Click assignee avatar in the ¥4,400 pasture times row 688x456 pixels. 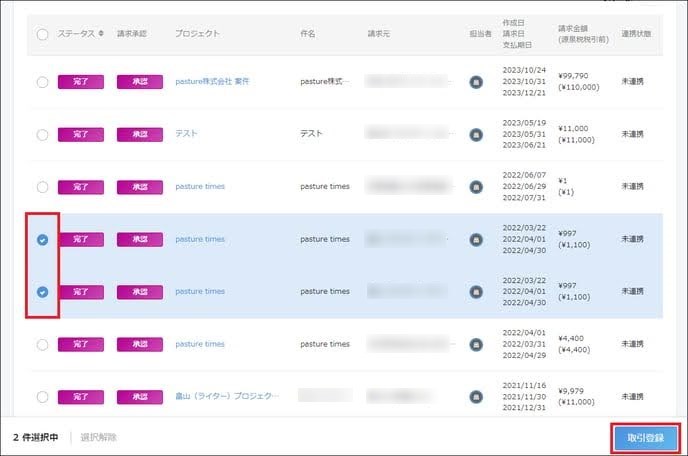pyautogui.click(x=476, y=345)
